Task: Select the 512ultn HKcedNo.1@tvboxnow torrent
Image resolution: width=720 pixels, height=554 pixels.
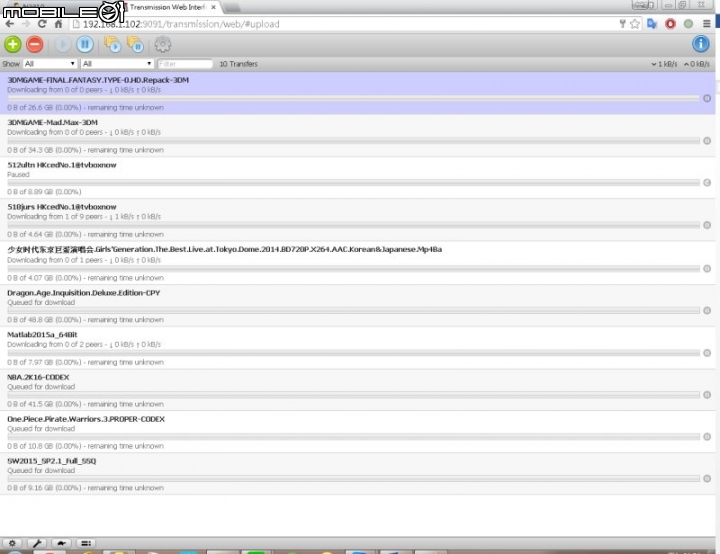Action: tap(358, 178)
